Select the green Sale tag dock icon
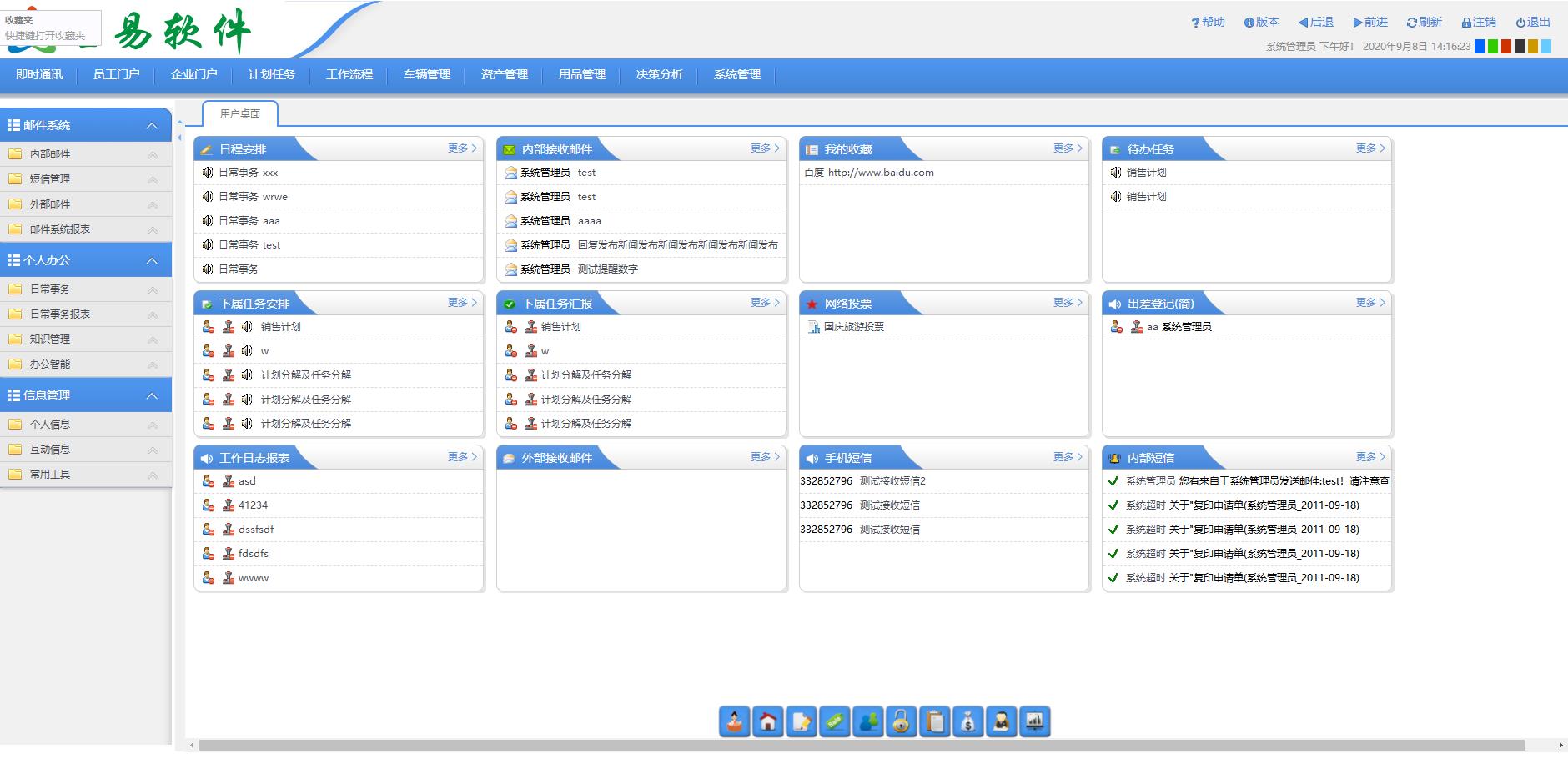Image resolution: width=1568 pixels, height=769 pixels. coord(835,721)
